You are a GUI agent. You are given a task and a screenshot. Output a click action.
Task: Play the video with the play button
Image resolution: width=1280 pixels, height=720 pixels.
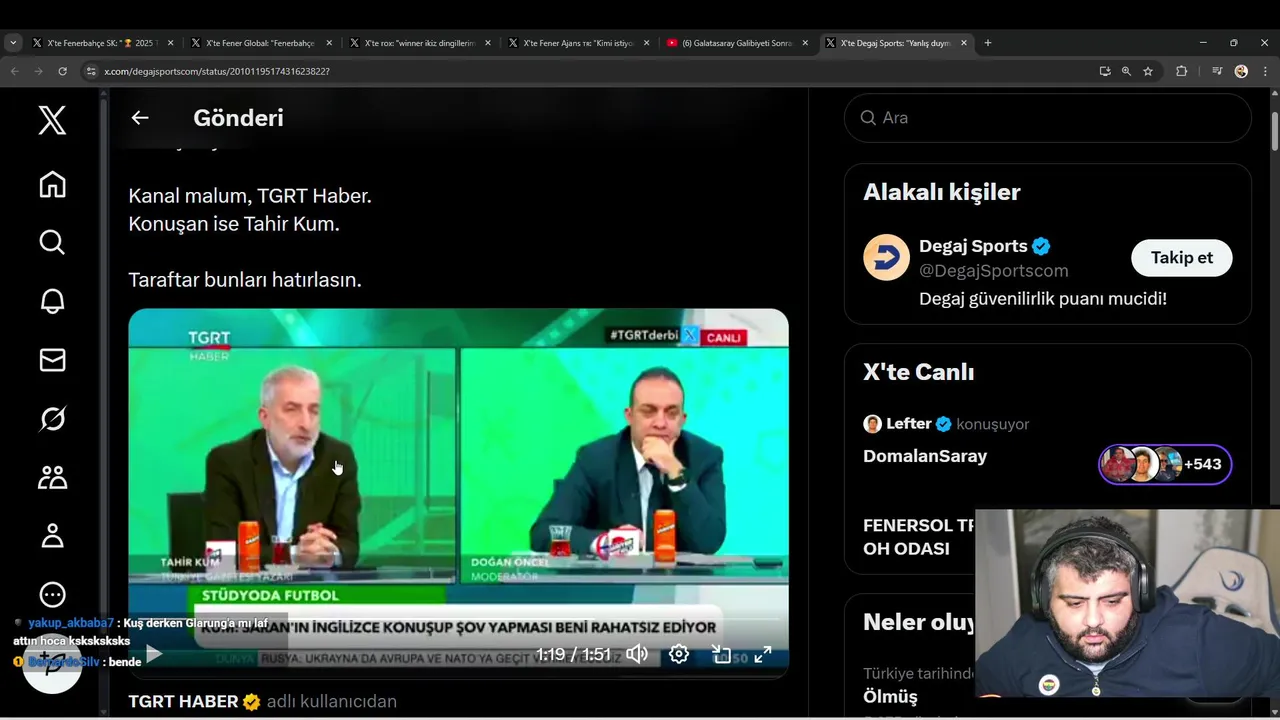click(153, 654)
